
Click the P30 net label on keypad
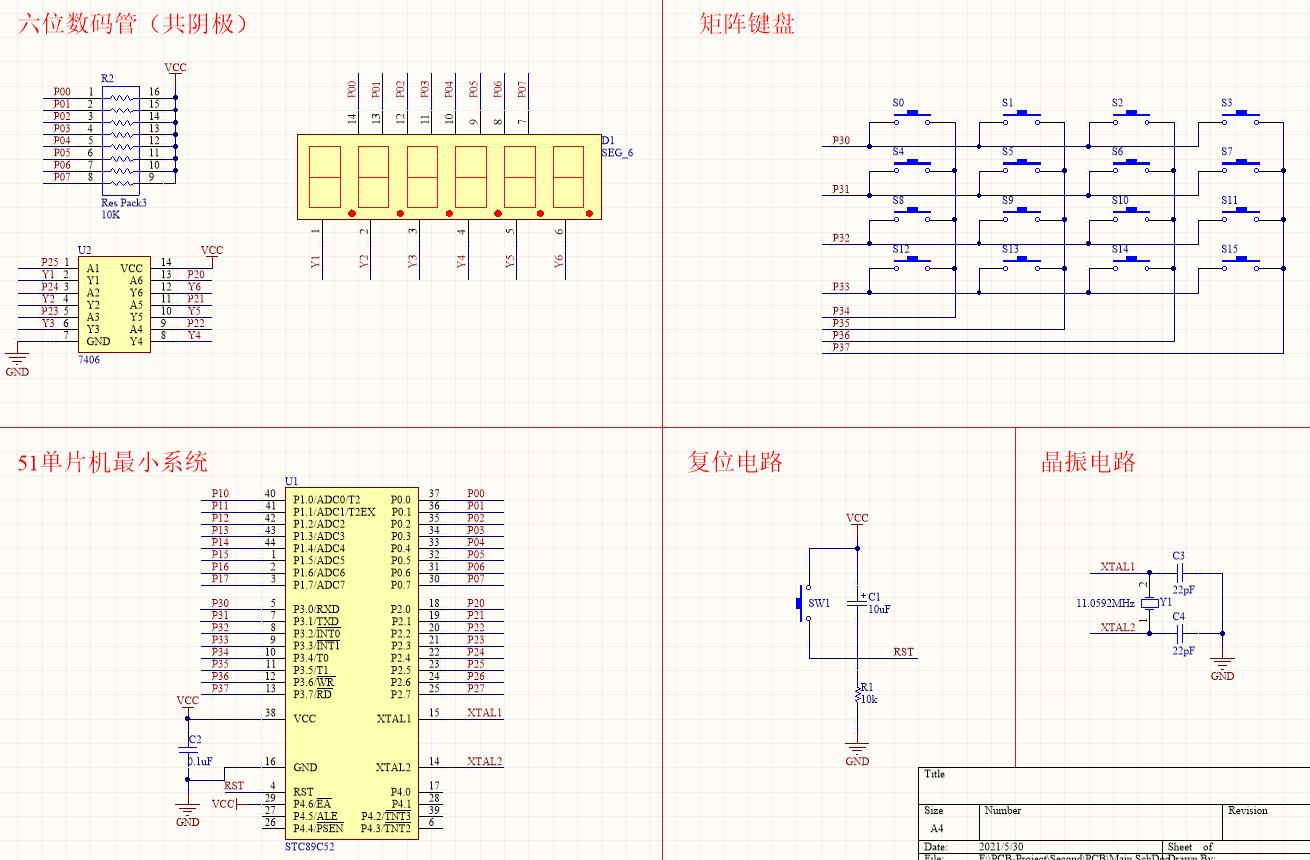[x=841, y=141]
